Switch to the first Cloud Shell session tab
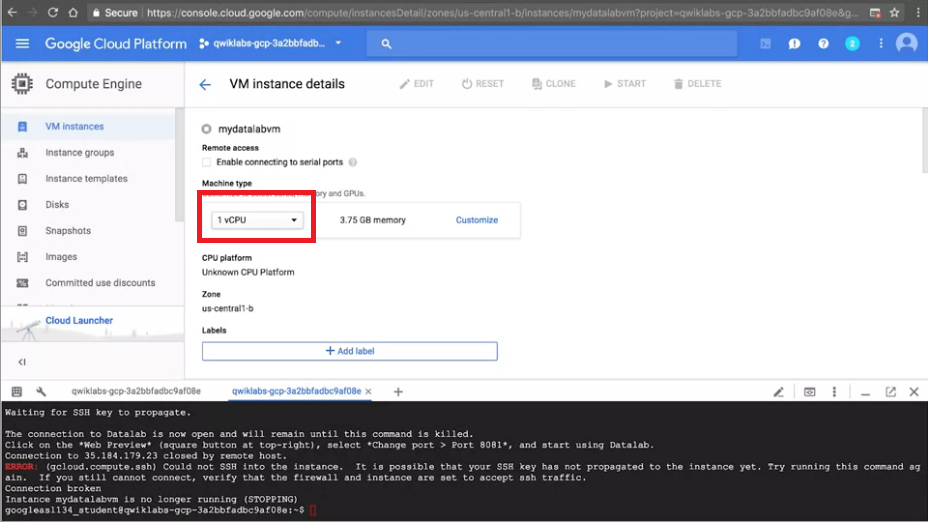The height and width of the screenshot is (522, 928). (136, 391)
